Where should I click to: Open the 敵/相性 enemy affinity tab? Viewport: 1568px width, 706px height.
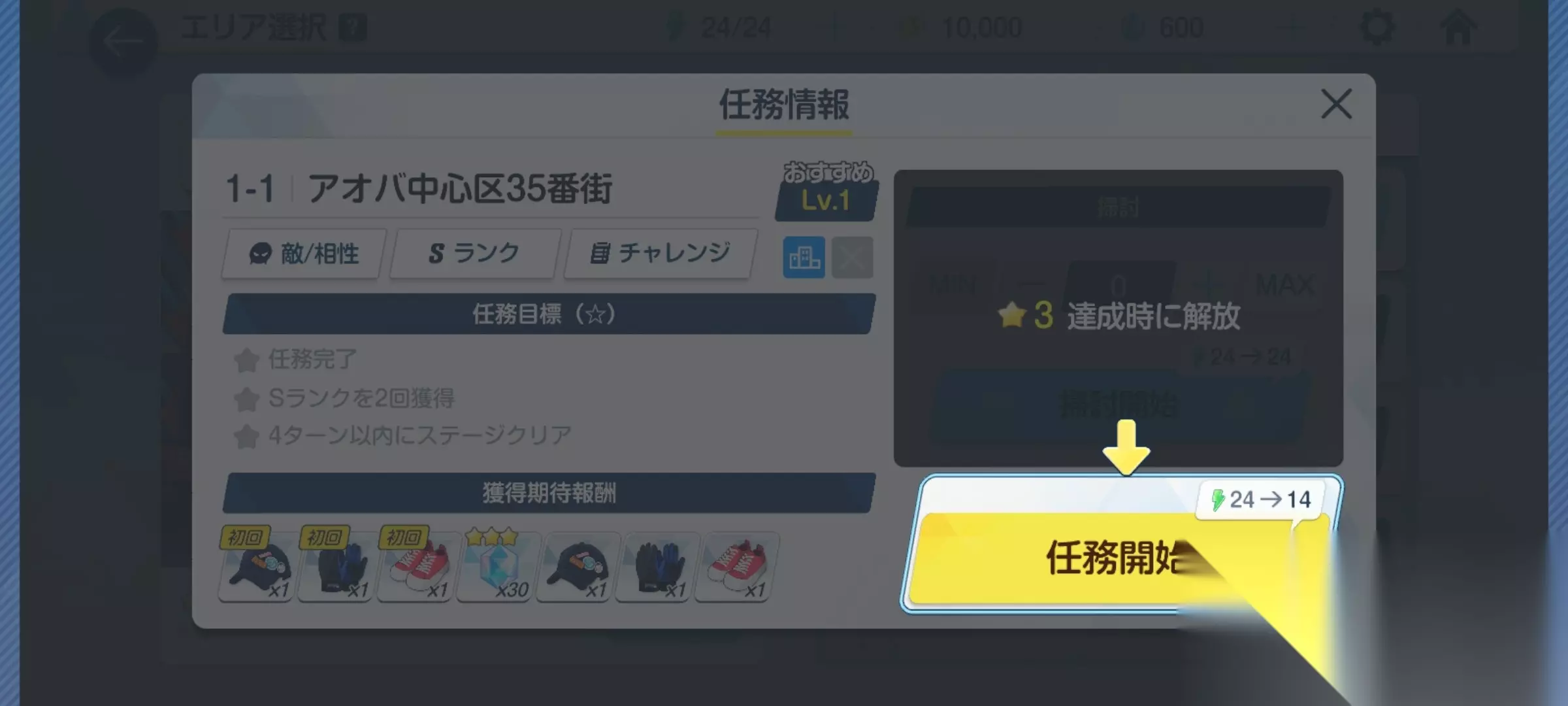coord(304,254)
